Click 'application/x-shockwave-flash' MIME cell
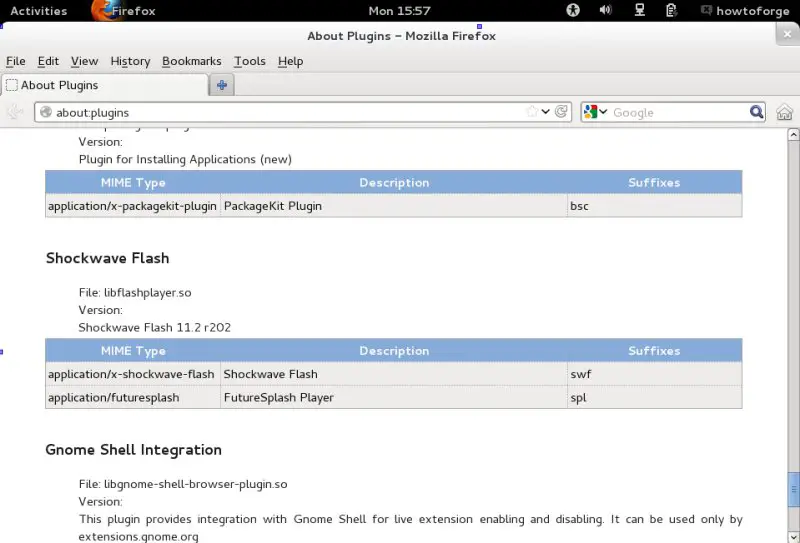This screenshot has width=800, height=543. pyautogui.click(x=131, y=374)
